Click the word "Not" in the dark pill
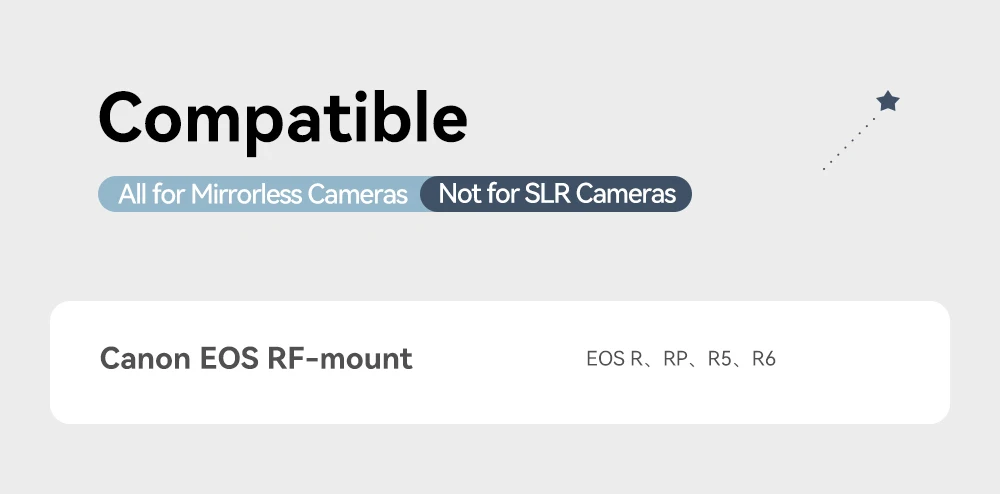This screenshot has height=494, width=1000. [x=460, y=194]
